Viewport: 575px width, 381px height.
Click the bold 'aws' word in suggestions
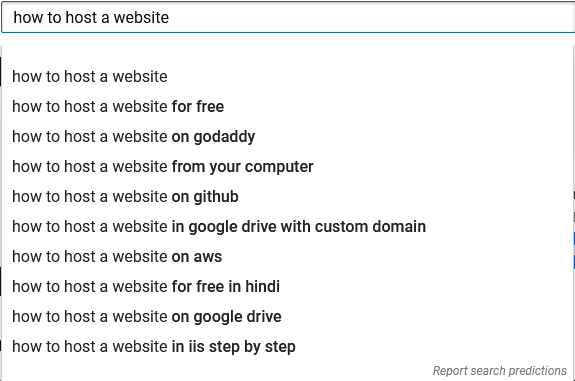[208, 257]
